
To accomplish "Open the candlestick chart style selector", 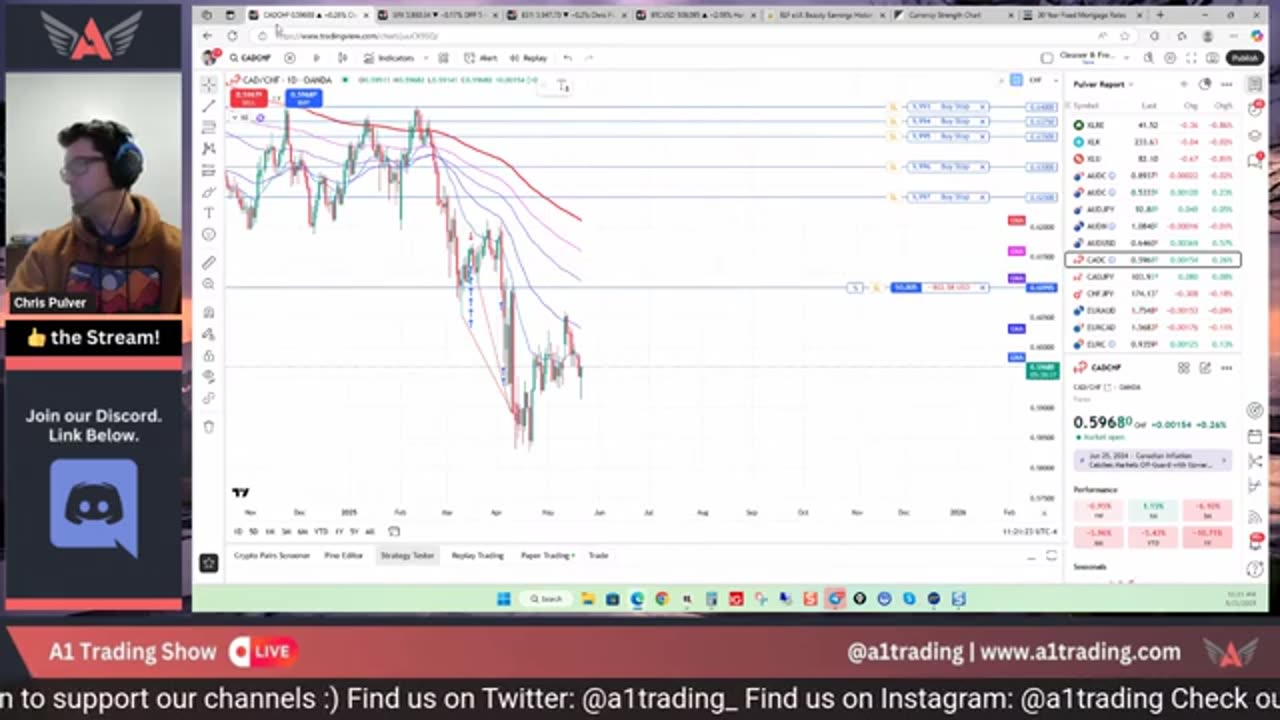I will click(342, 58).
